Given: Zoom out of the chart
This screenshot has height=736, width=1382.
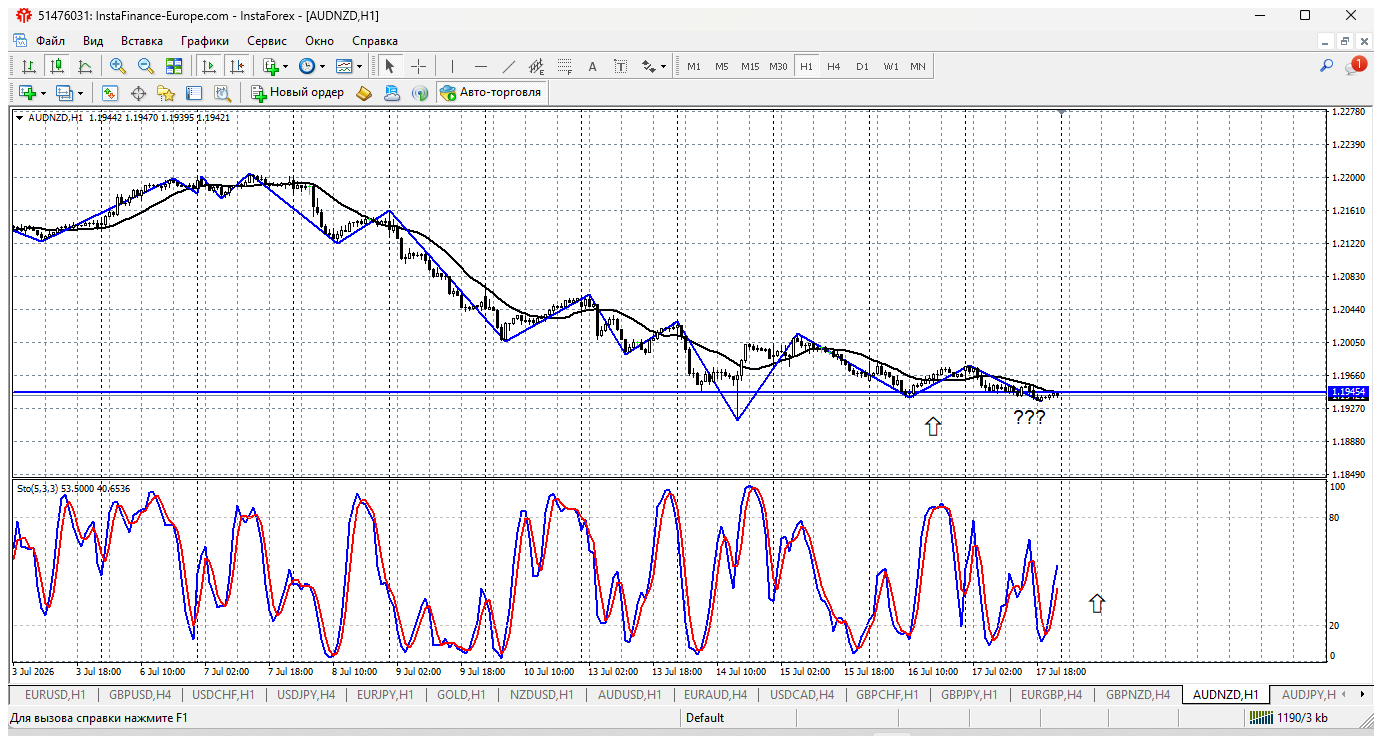Looking at the screenshot, I should pos(146,66).
